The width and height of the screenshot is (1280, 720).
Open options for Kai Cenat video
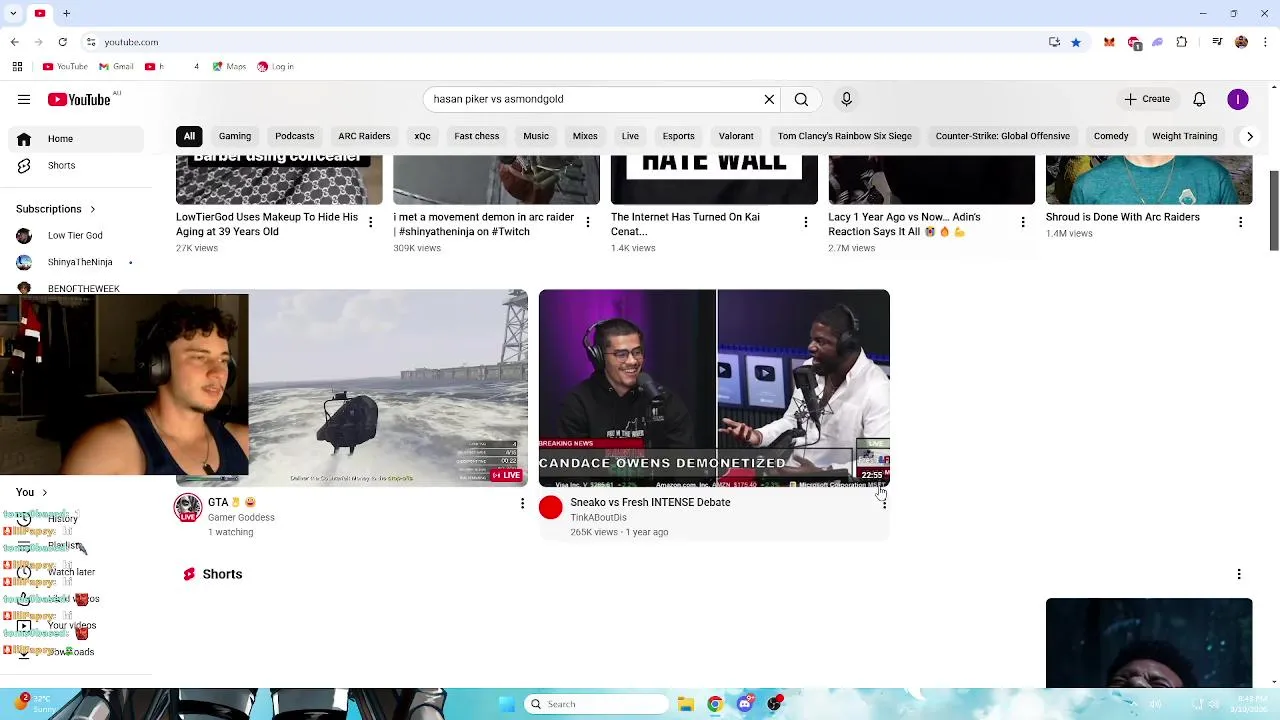tap(806, 222)
